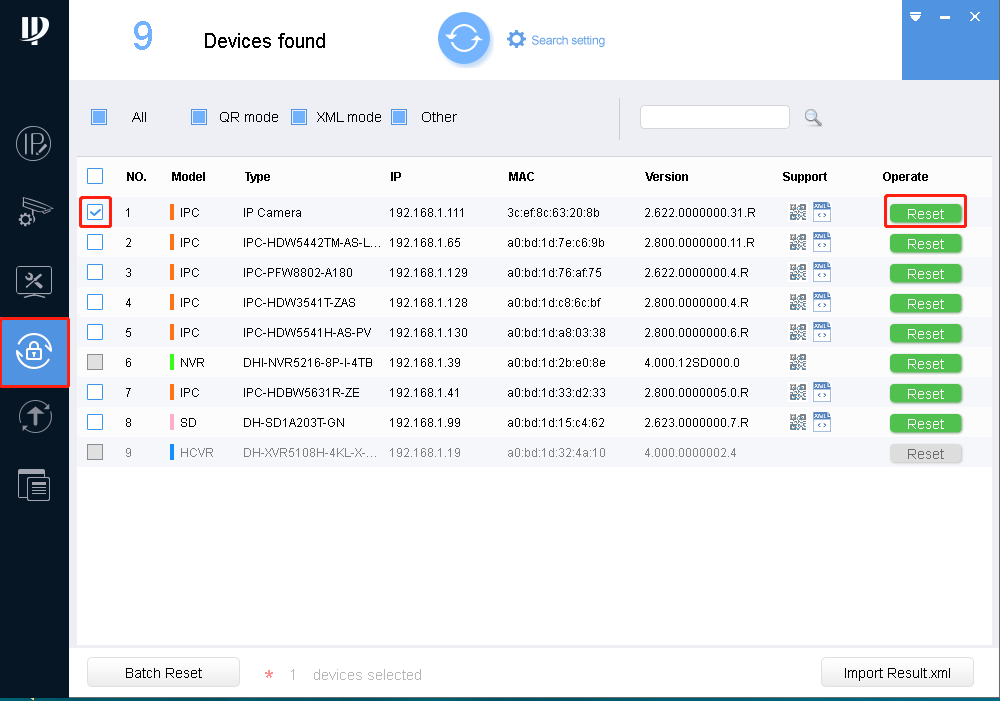Click Reset for NVR 192.168.1.39
Viewport: 1000px width, 701px height.
(x=925, y=364)
